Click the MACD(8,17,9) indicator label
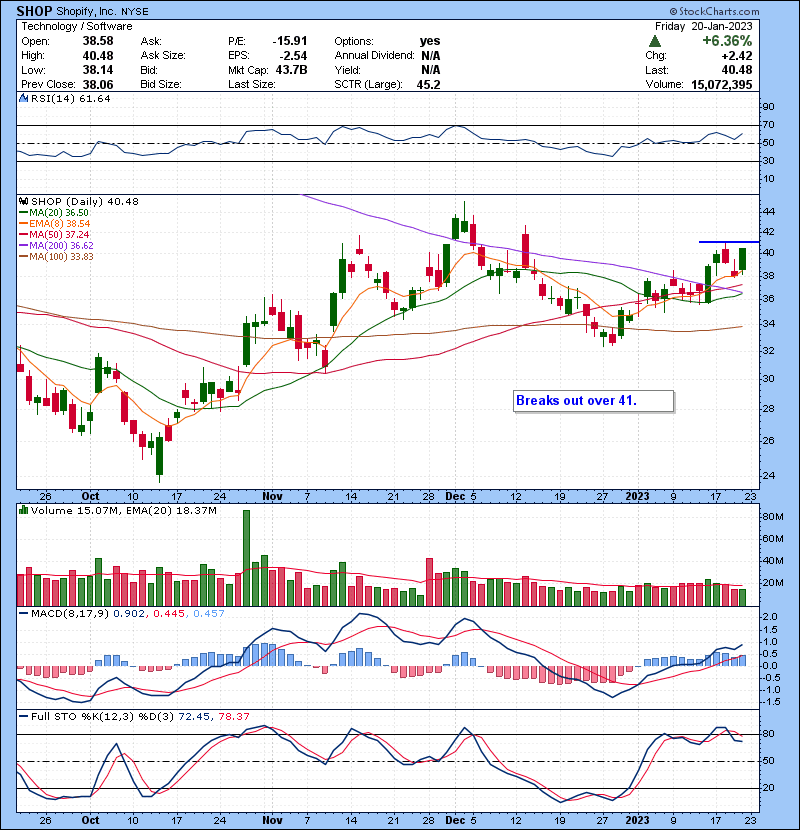 click(69, 614)
